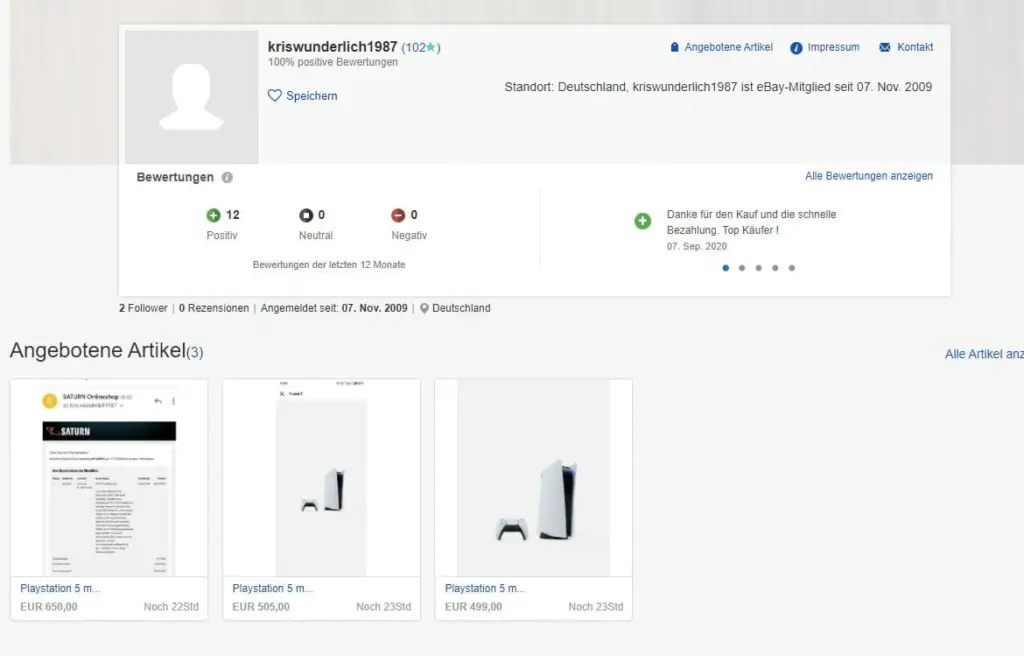Click the default user profile avatar

[191, 97]
